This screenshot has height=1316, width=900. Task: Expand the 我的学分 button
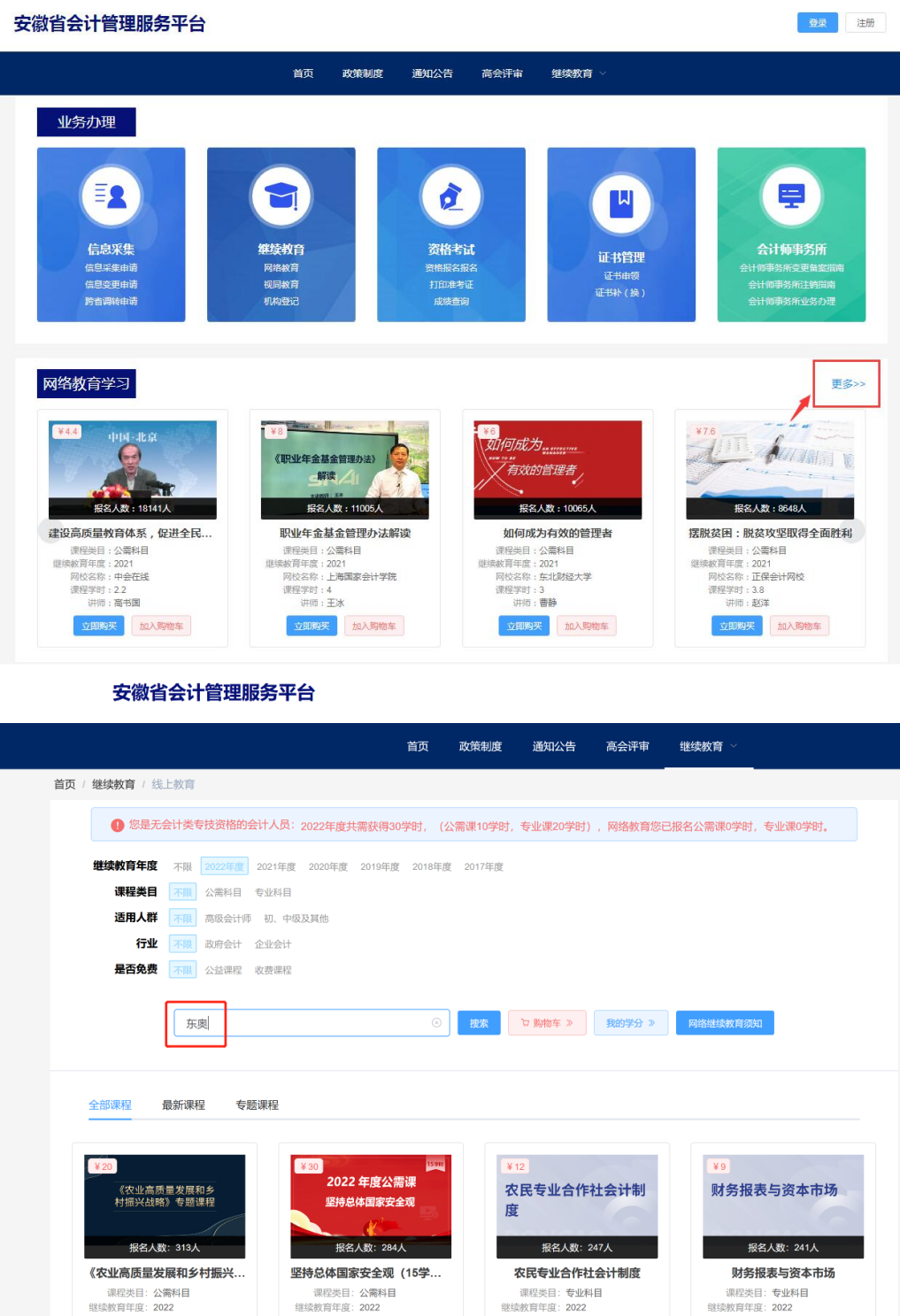pos(630,1023)
